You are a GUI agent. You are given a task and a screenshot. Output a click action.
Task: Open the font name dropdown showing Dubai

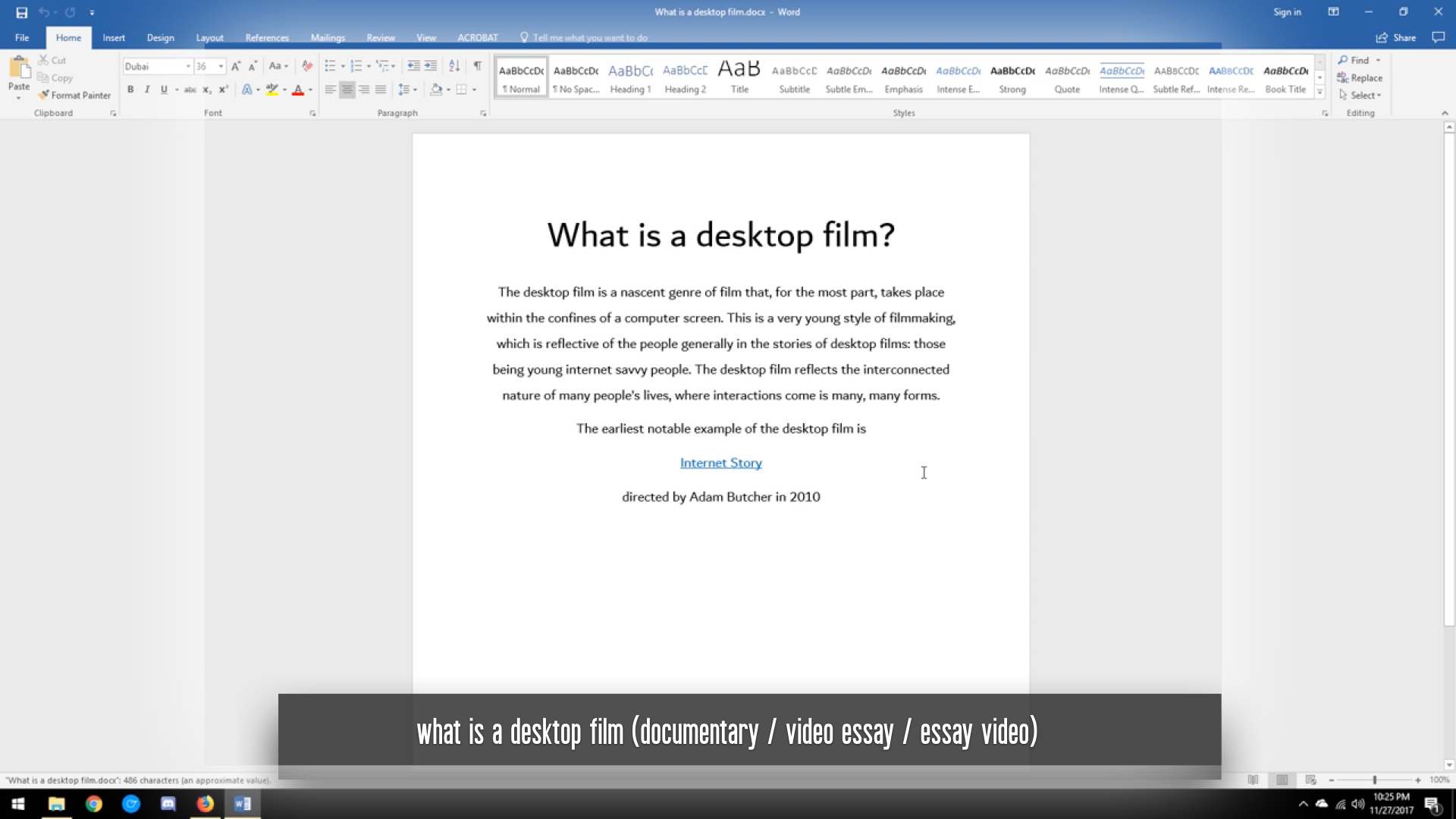click(188, 67)
